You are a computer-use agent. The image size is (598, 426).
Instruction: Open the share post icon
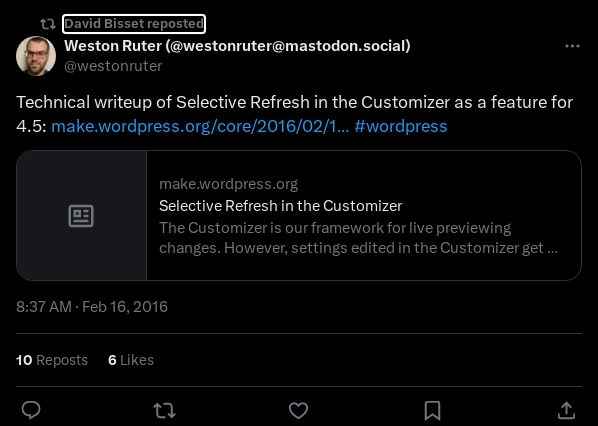(566, 410)
